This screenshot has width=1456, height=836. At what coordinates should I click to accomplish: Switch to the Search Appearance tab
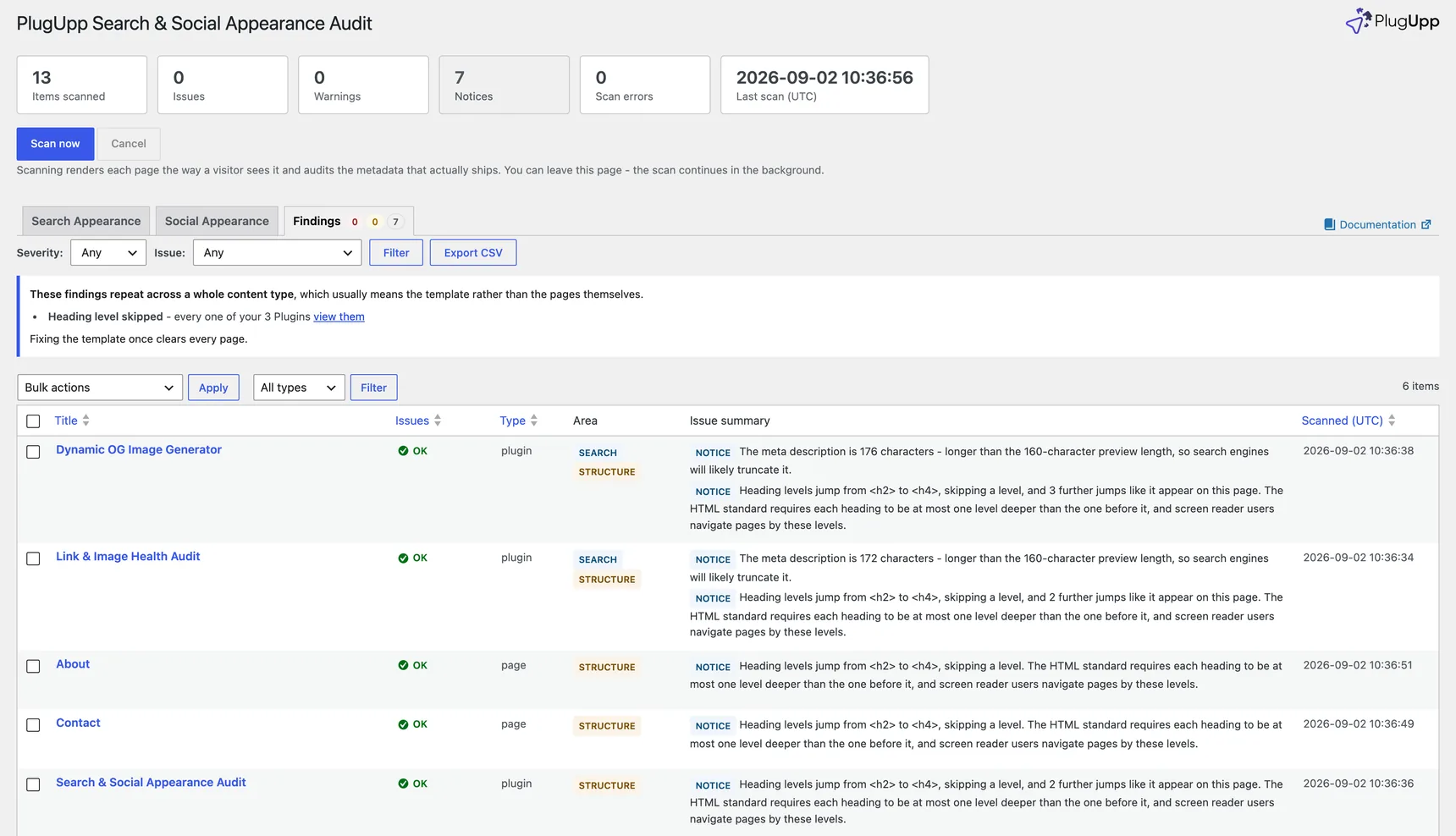point(86,221)
